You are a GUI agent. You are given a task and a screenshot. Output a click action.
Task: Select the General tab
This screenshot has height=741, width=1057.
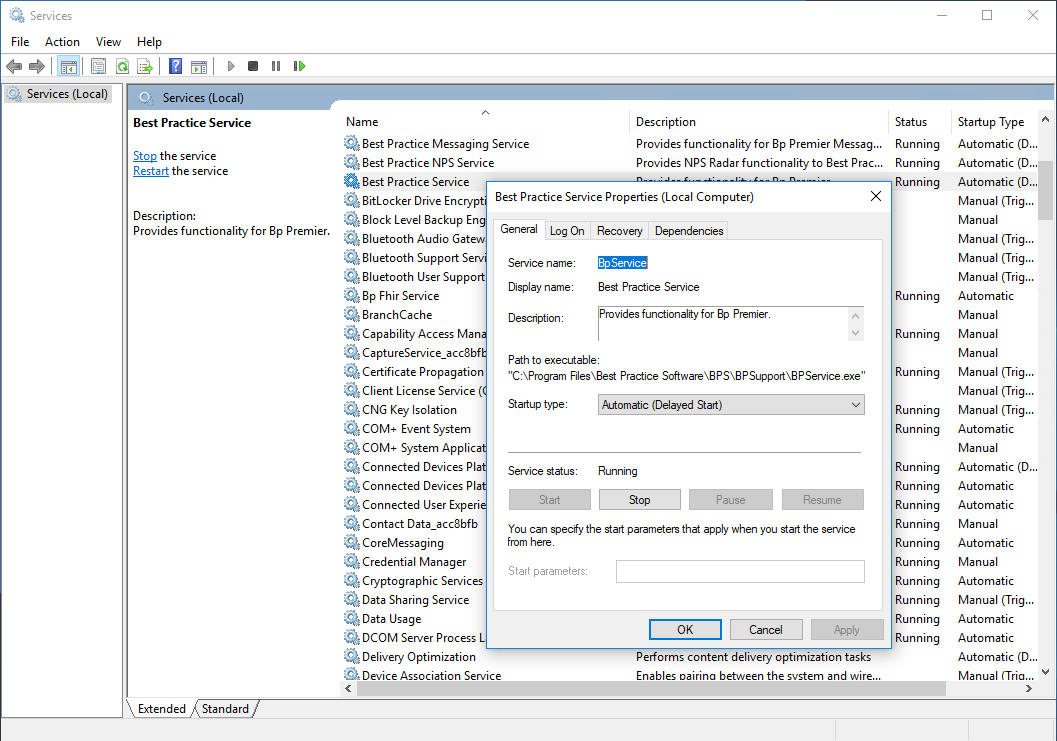click(x=518, y=229)
